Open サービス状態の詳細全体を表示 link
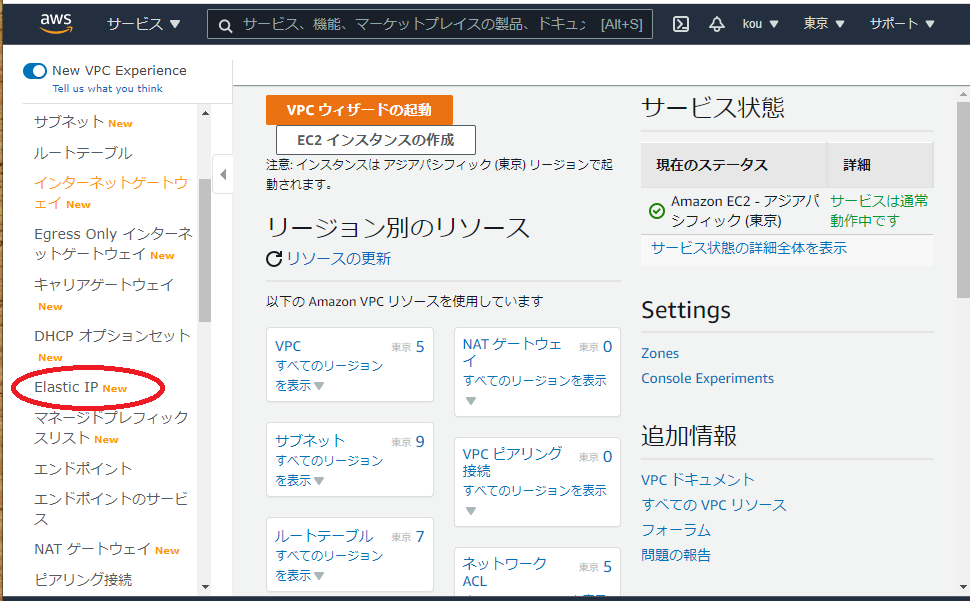 point(749,248)
